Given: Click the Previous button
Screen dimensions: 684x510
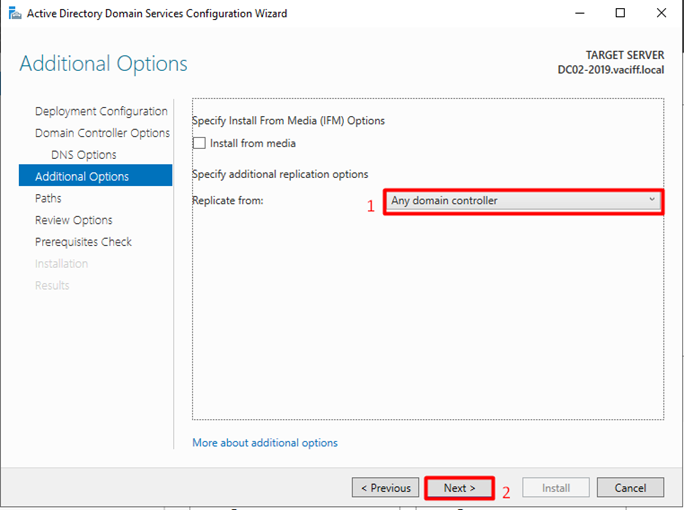Looking at the screenshot, I should pyautogui.click(x=385, y=488).
